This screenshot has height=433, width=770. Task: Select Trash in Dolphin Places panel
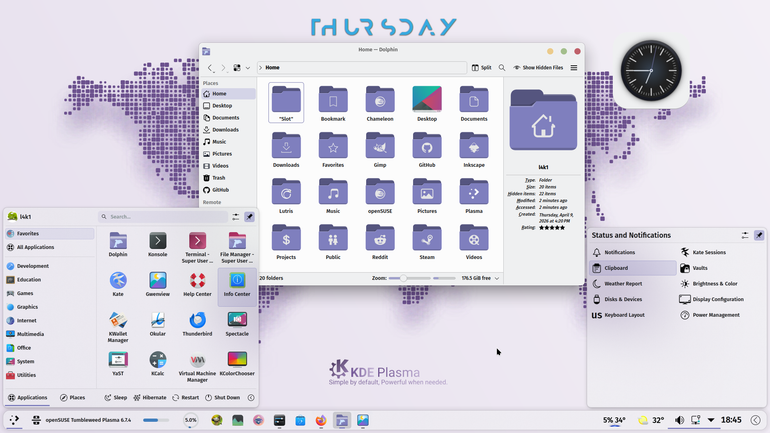[228, 178]
